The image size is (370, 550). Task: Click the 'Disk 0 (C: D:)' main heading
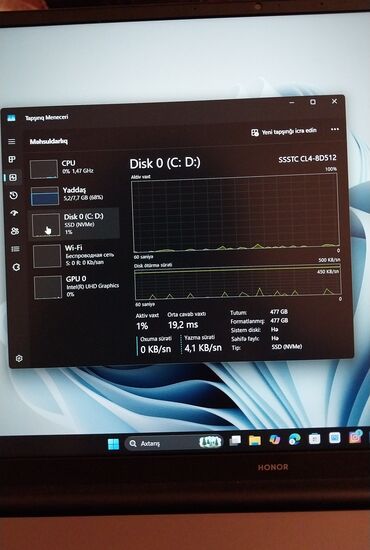[x=165, y=163]
